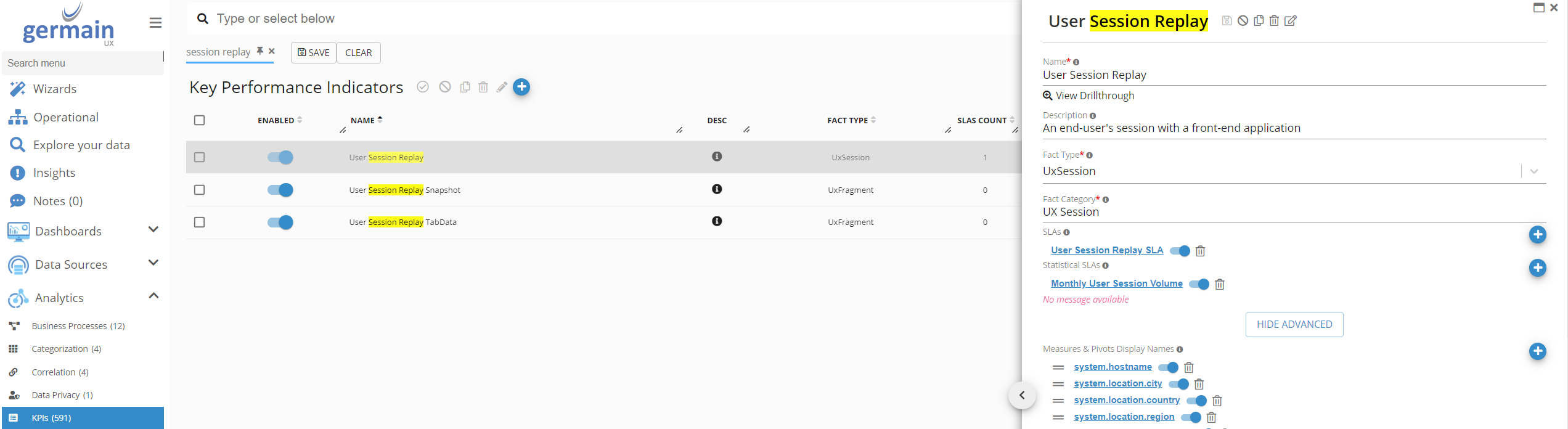Viewport: 1568px width, 429px height.
Task: Remove the session replay search filter
Action: pyautogui.click(x=272, y=51)
